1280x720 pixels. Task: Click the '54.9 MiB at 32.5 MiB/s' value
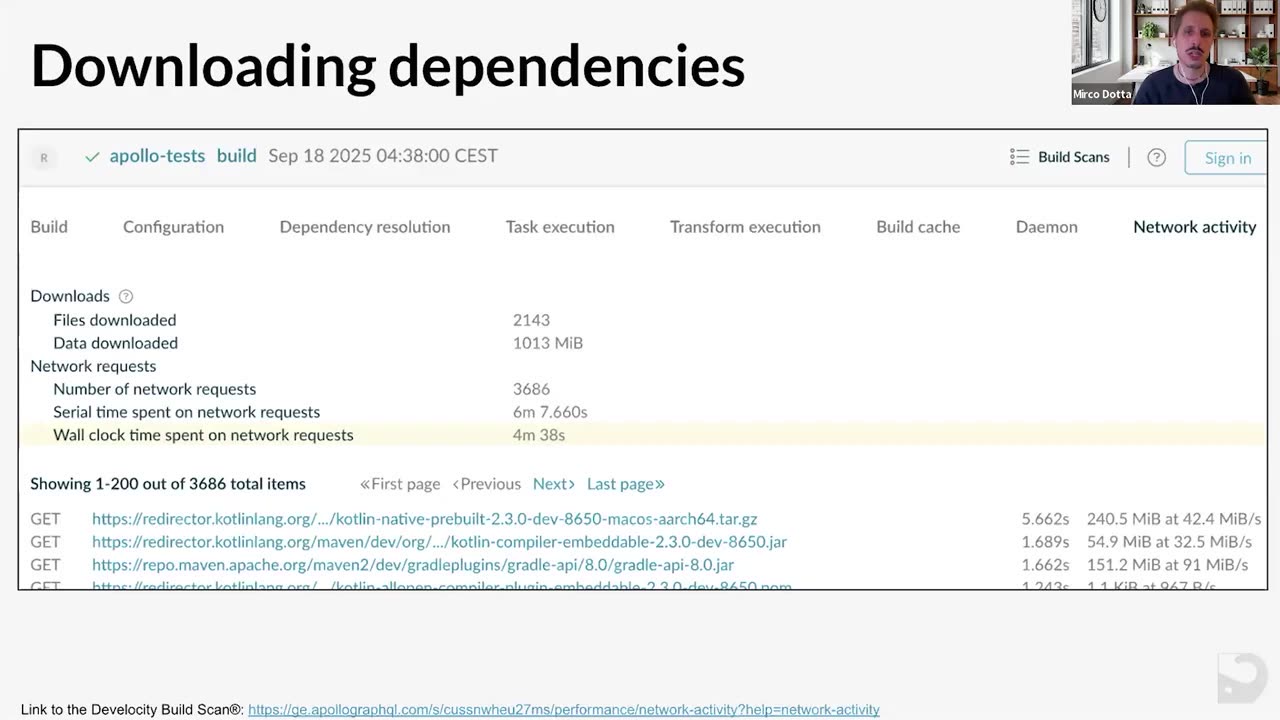(x=1169, y=542)
